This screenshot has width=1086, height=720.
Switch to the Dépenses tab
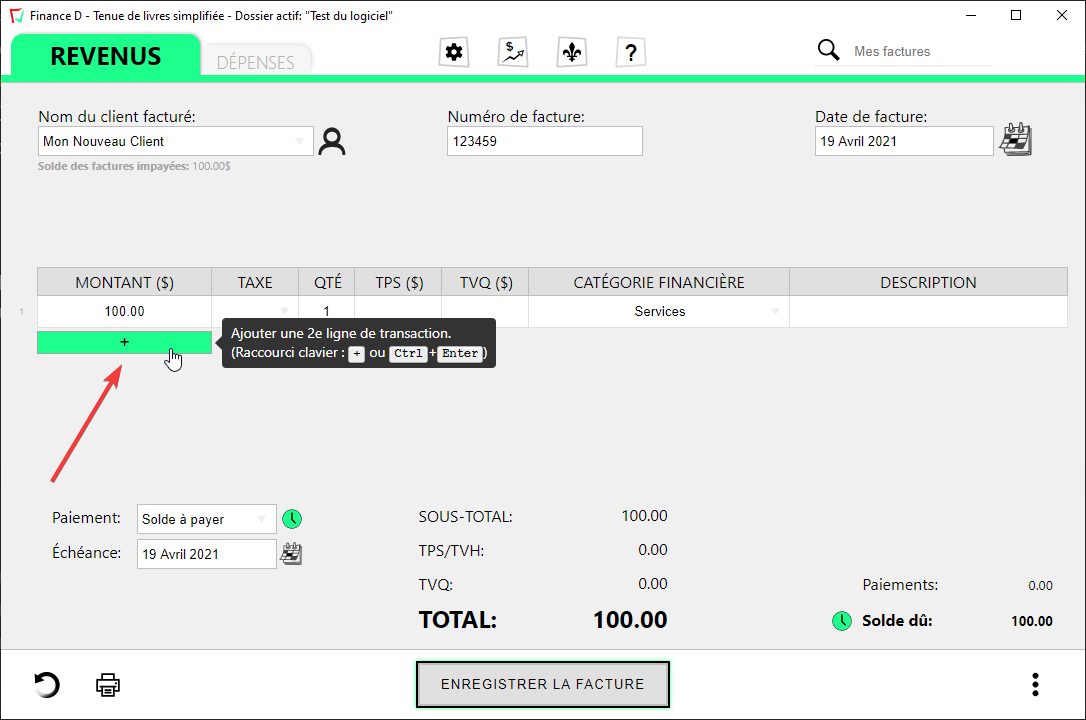click(256, 62)
